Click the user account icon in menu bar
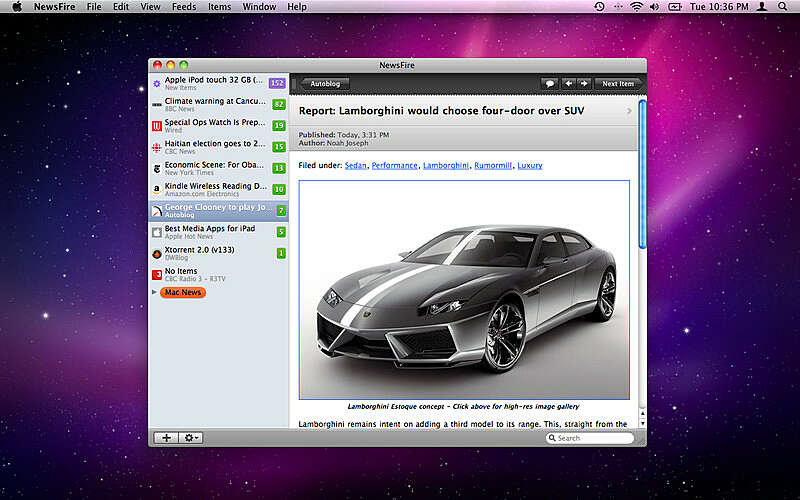 point(762,7)
